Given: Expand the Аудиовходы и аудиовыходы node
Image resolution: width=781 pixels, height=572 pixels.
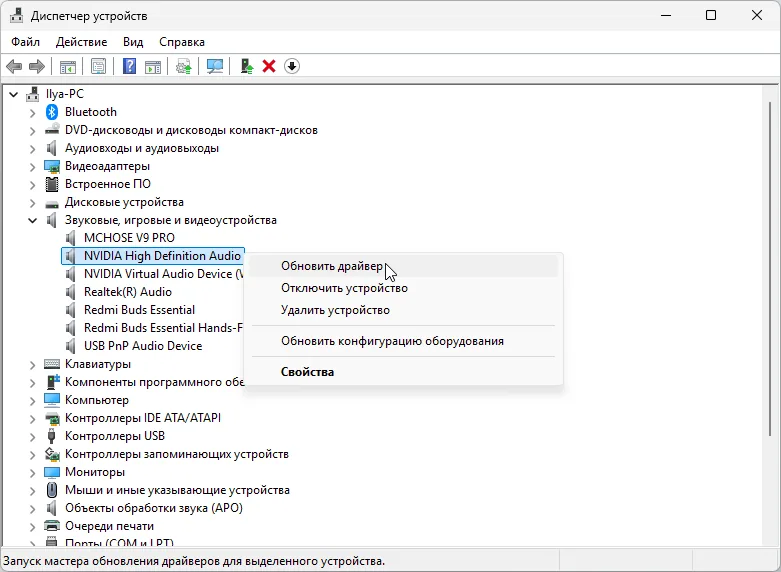Looking at the screenshot, I should 33,148.
